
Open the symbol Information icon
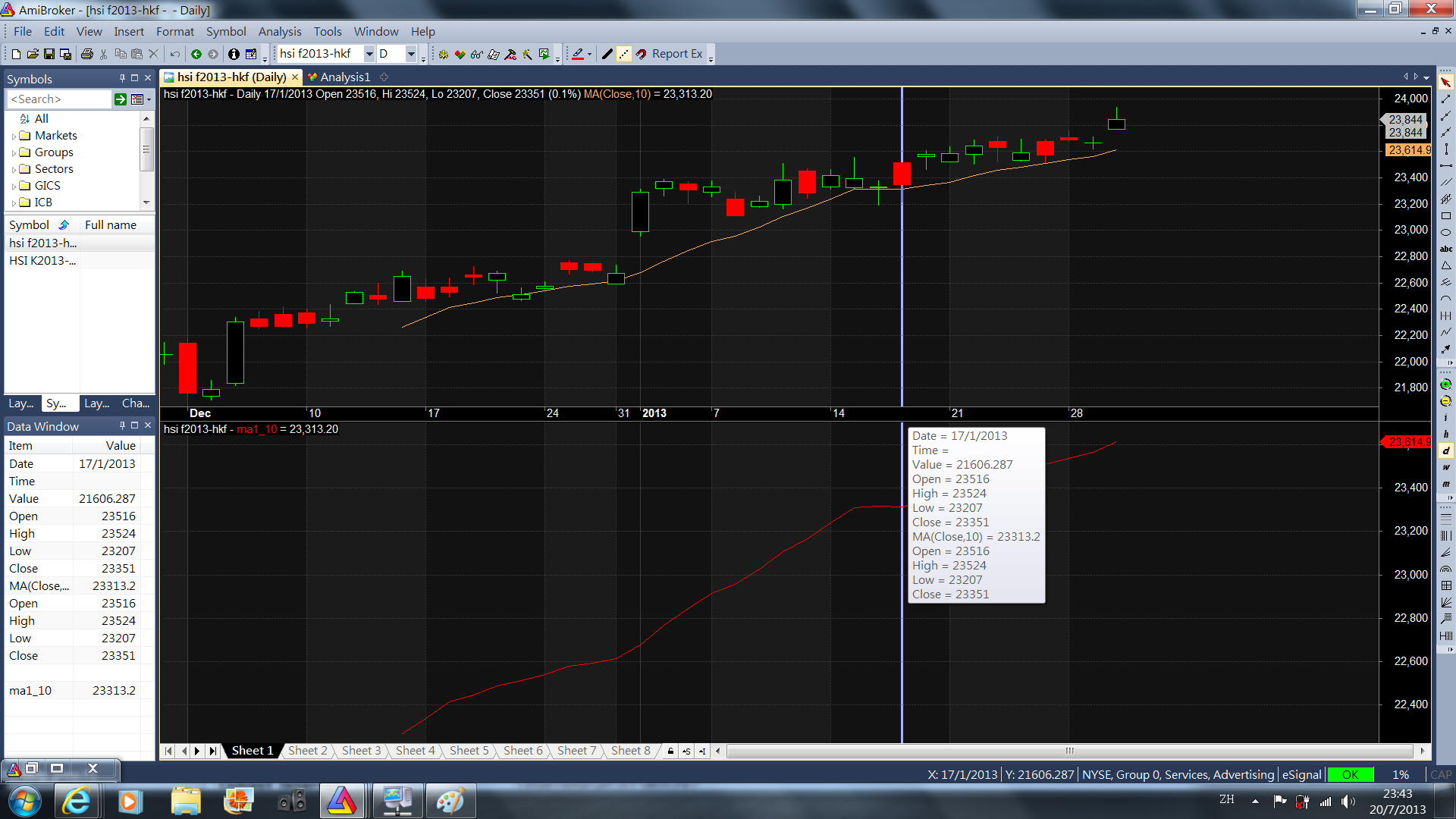tap(234, 54)
